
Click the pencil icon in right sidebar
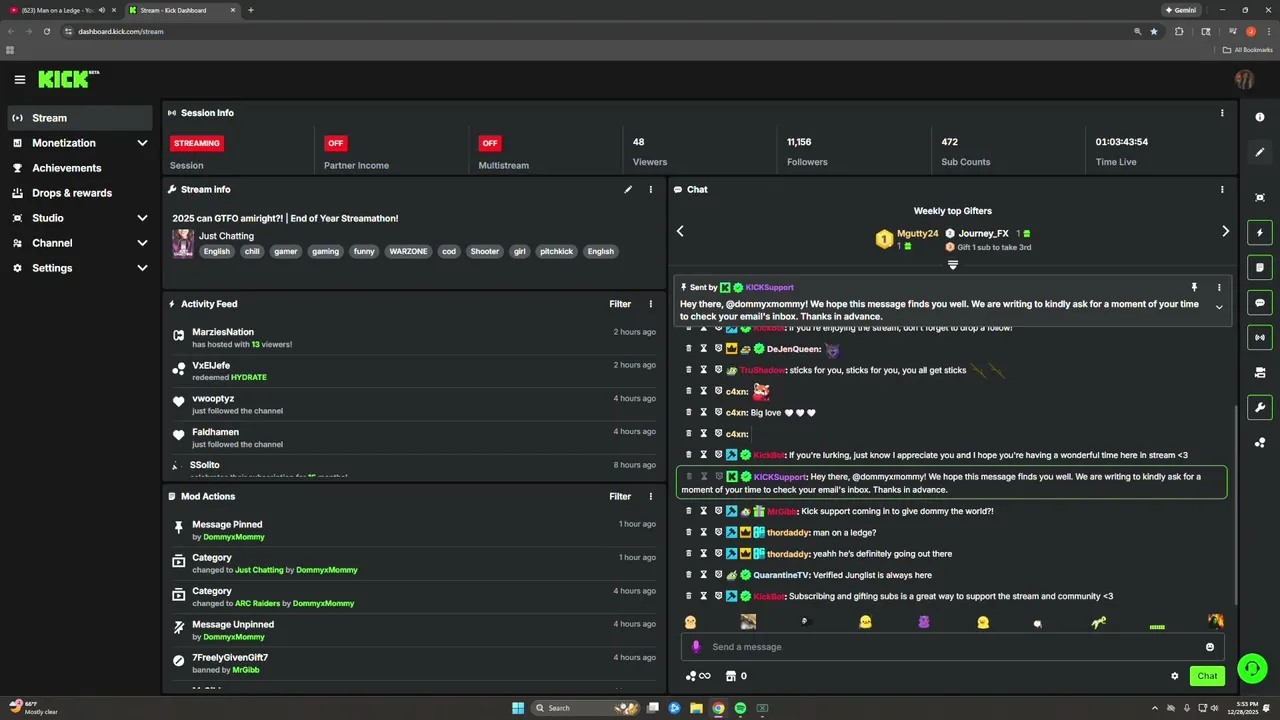coord(1259,152)
